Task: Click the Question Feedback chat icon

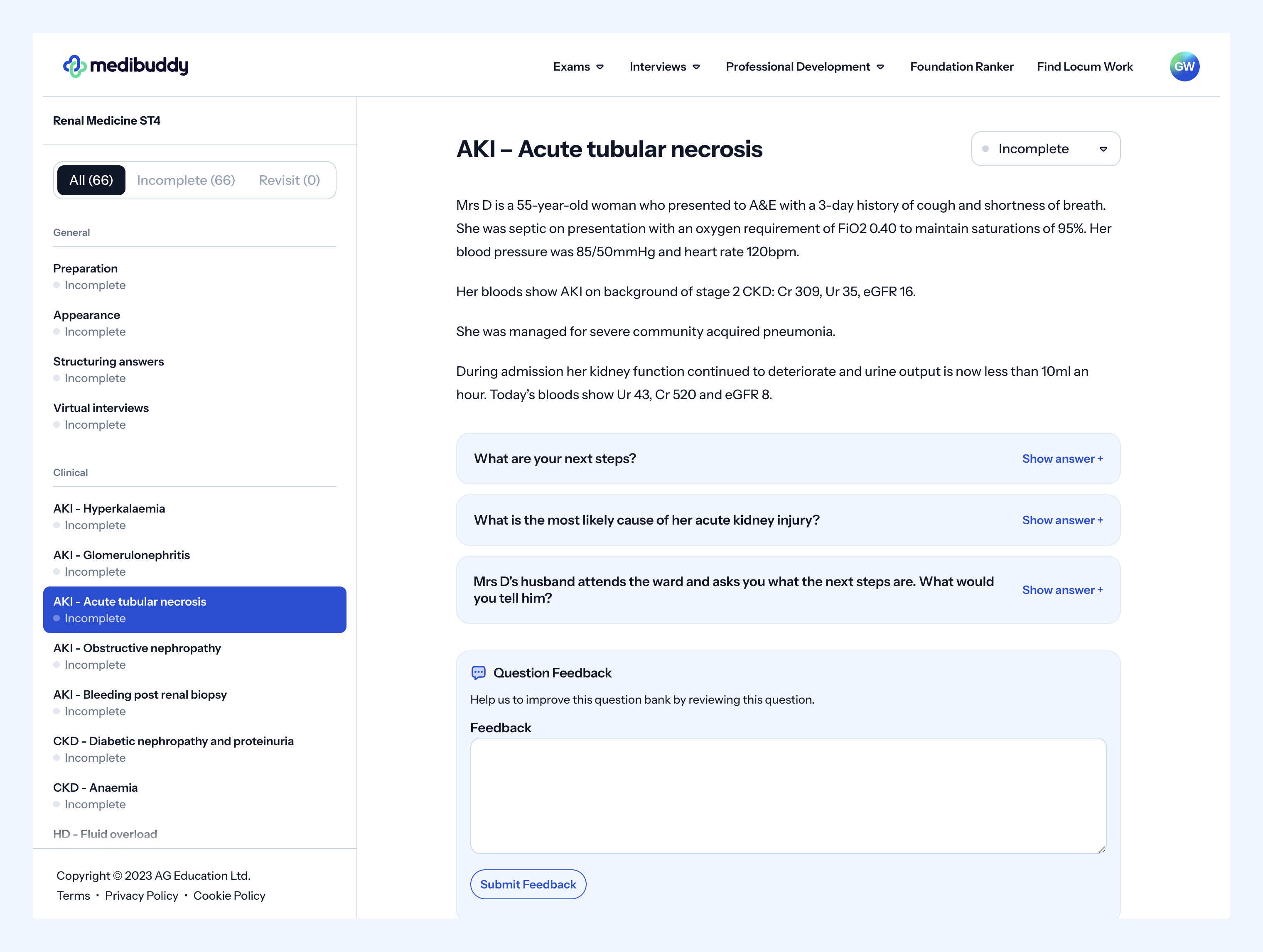Action: click(479, 673)
